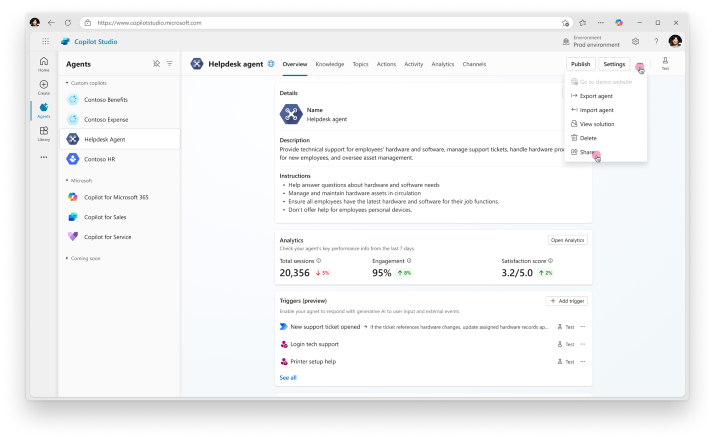Open the browser favorites star icon
715x440 pixels.
(x=583, y=22)
